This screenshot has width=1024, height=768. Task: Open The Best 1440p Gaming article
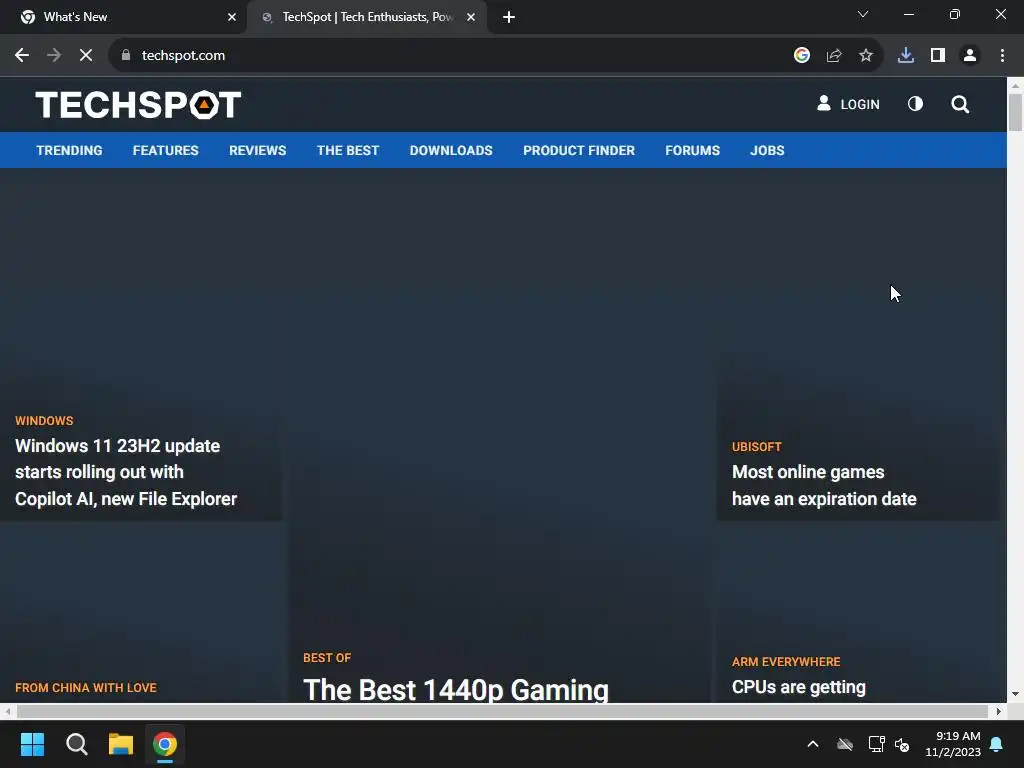click(456, 689)
